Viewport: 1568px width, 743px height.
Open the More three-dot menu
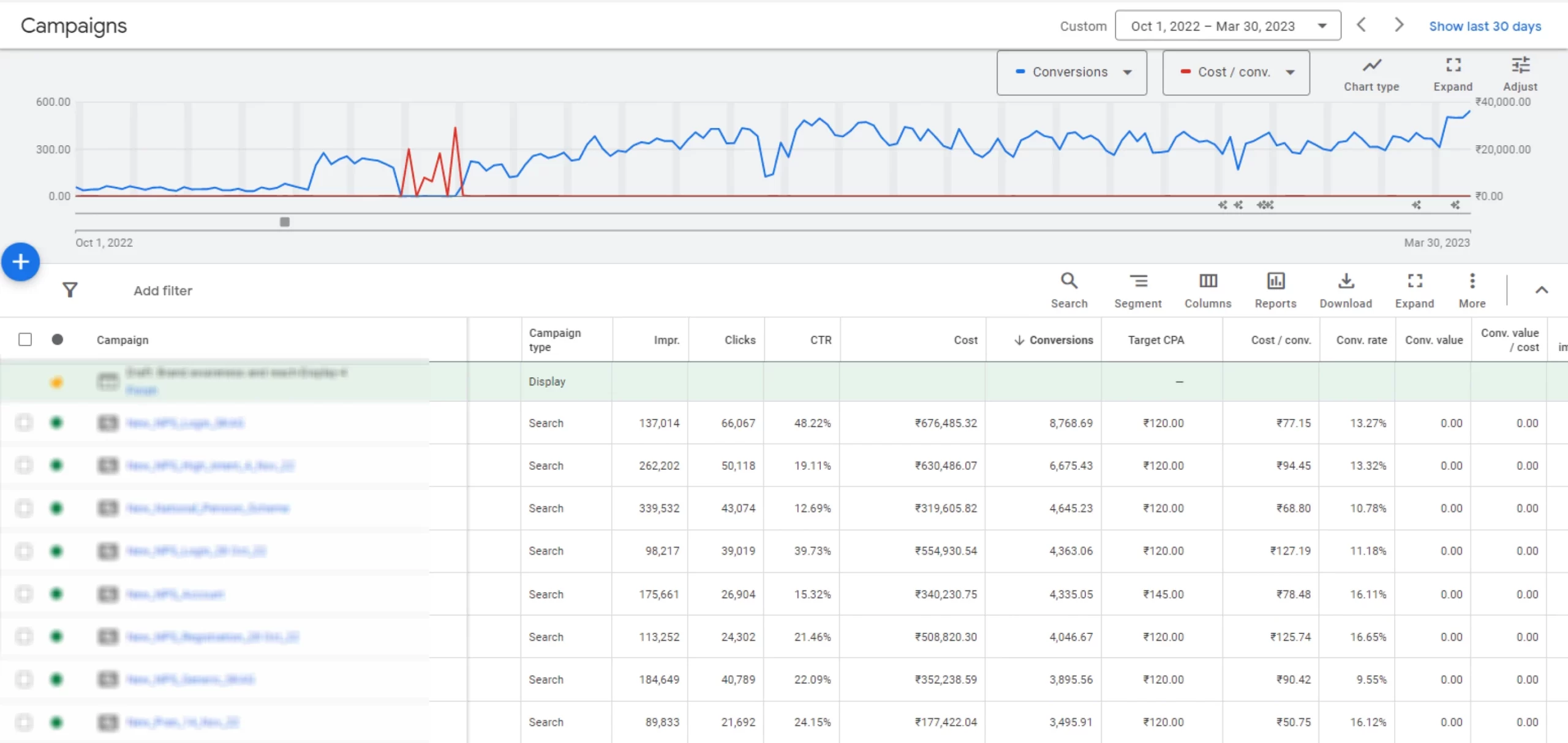1472,281
